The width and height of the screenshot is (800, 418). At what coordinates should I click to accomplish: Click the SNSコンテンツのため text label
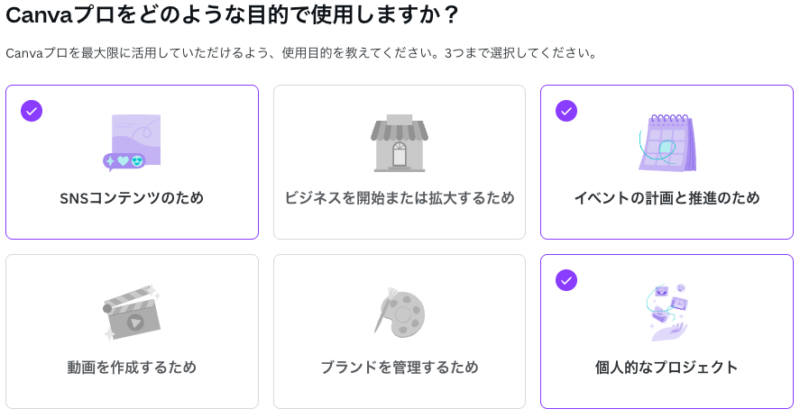click(x=132, y=198)
